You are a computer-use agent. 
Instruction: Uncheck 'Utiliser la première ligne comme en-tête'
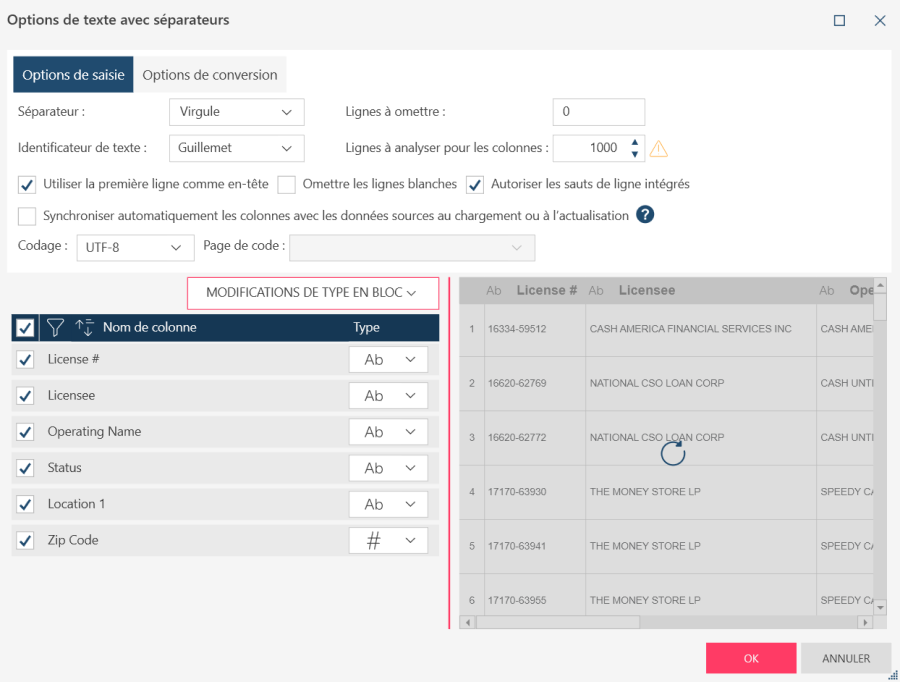(27, 184)
